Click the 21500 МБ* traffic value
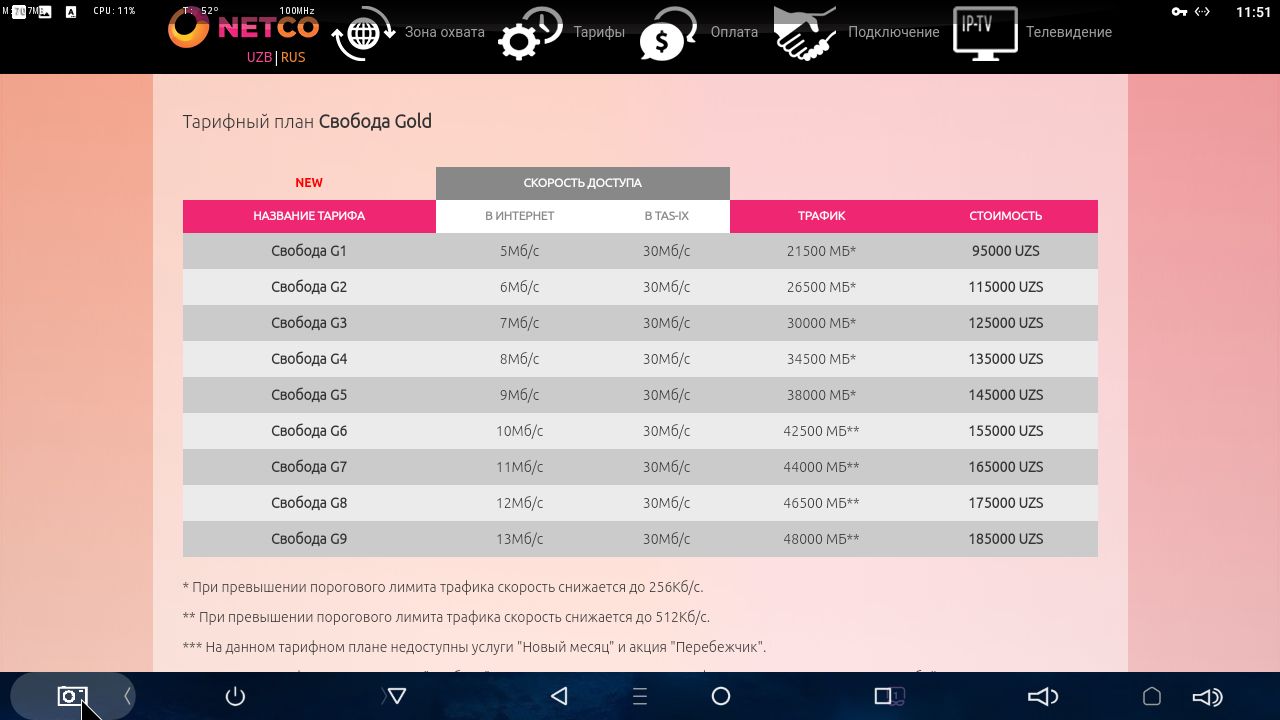 (x=821, y=251)
